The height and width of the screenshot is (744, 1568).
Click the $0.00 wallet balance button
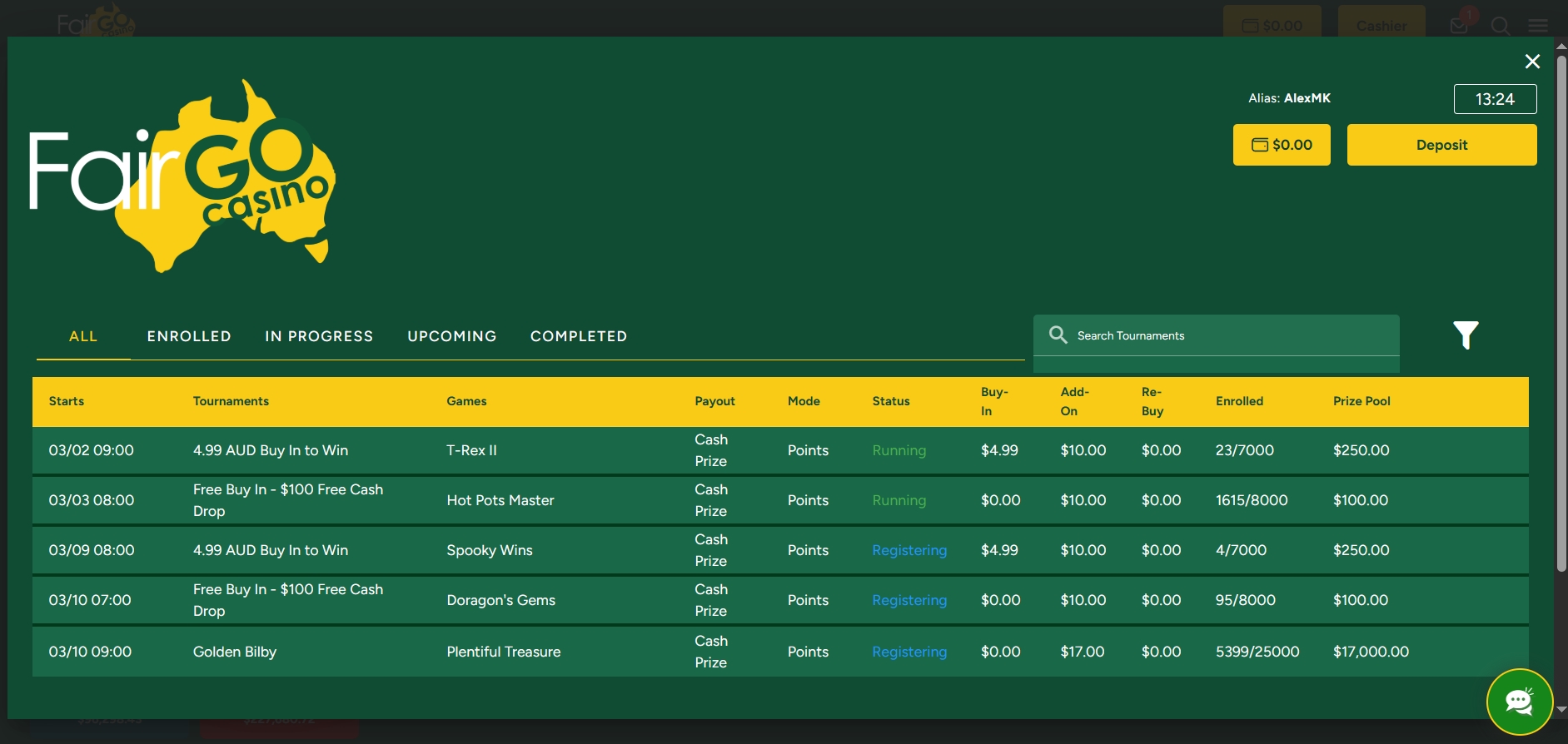pos(1282,145)
